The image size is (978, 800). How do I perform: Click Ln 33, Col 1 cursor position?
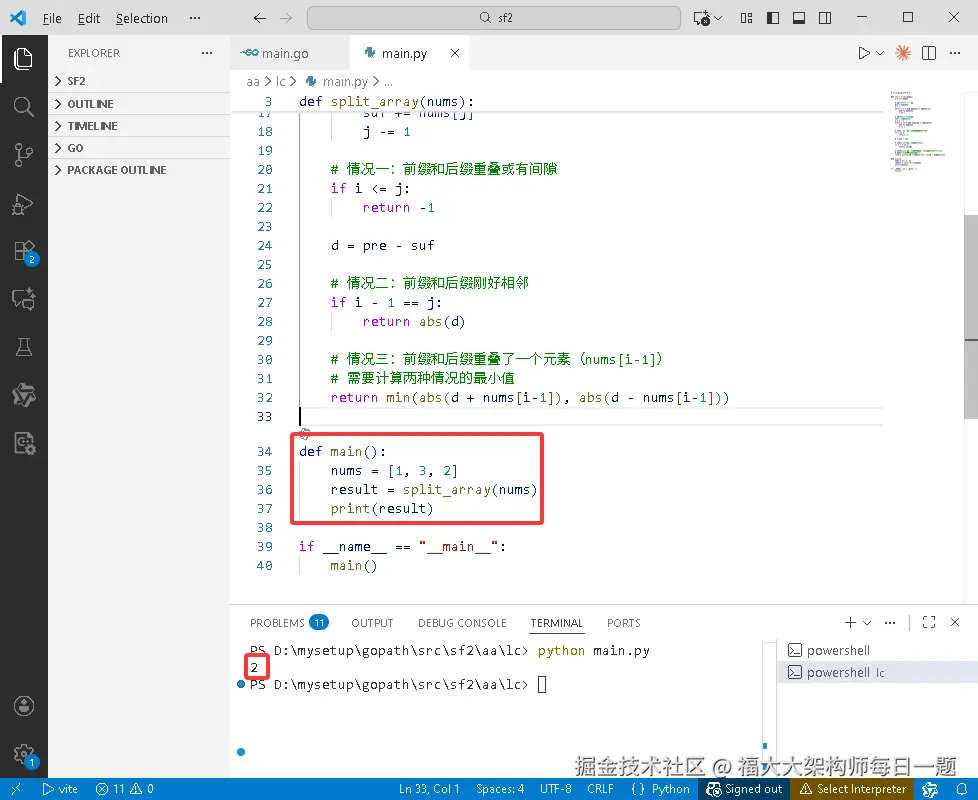[429, 789]
